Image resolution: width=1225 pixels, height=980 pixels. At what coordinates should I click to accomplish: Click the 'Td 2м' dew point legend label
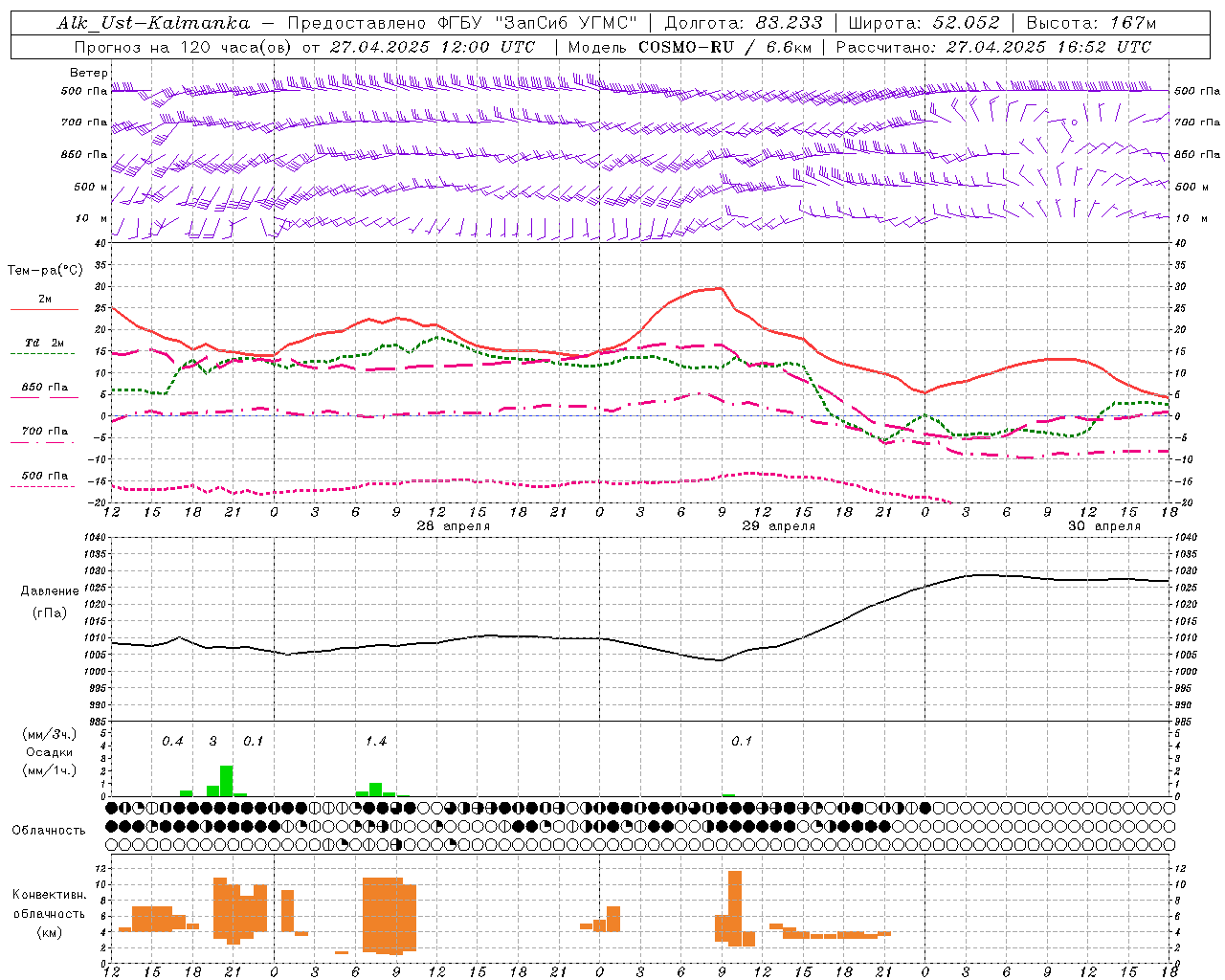pos(45,343)
